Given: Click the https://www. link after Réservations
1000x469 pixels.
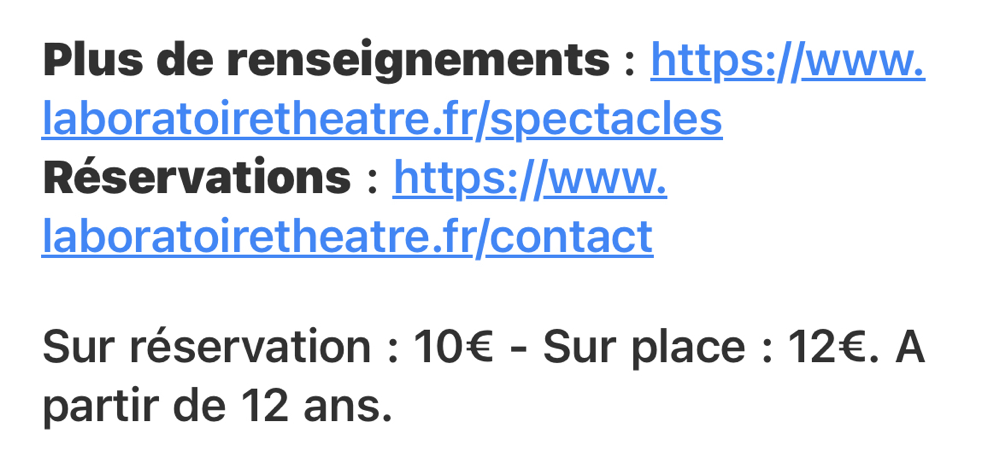Looking at the screenshot, I should pyautogui.click(x=530, y=180).
